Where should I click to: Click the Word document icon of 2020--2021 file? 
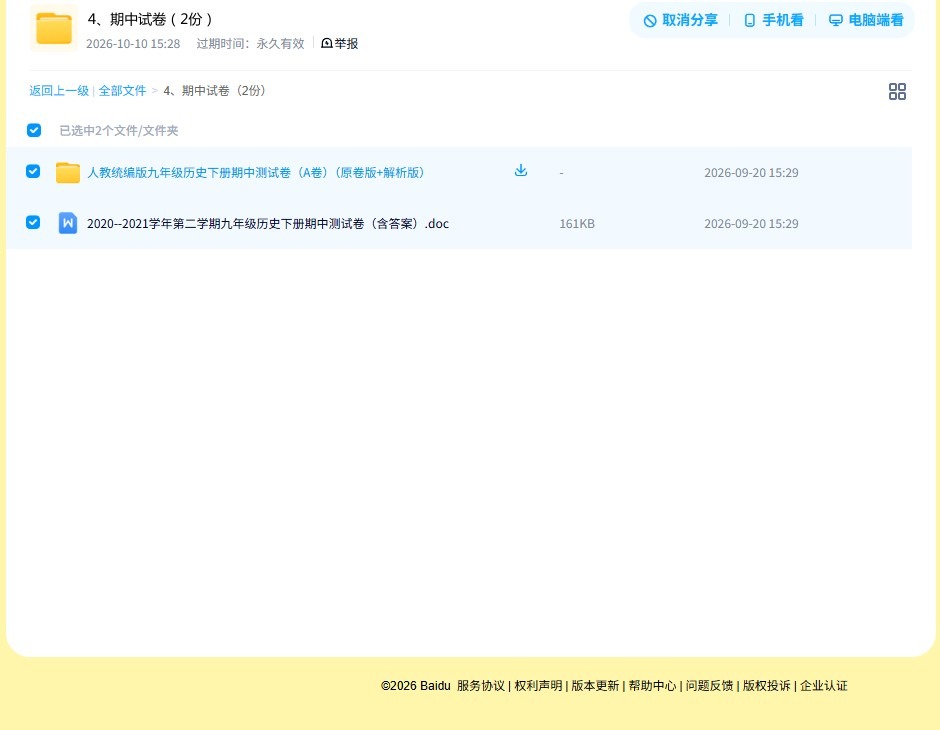[x=68, y=223]
